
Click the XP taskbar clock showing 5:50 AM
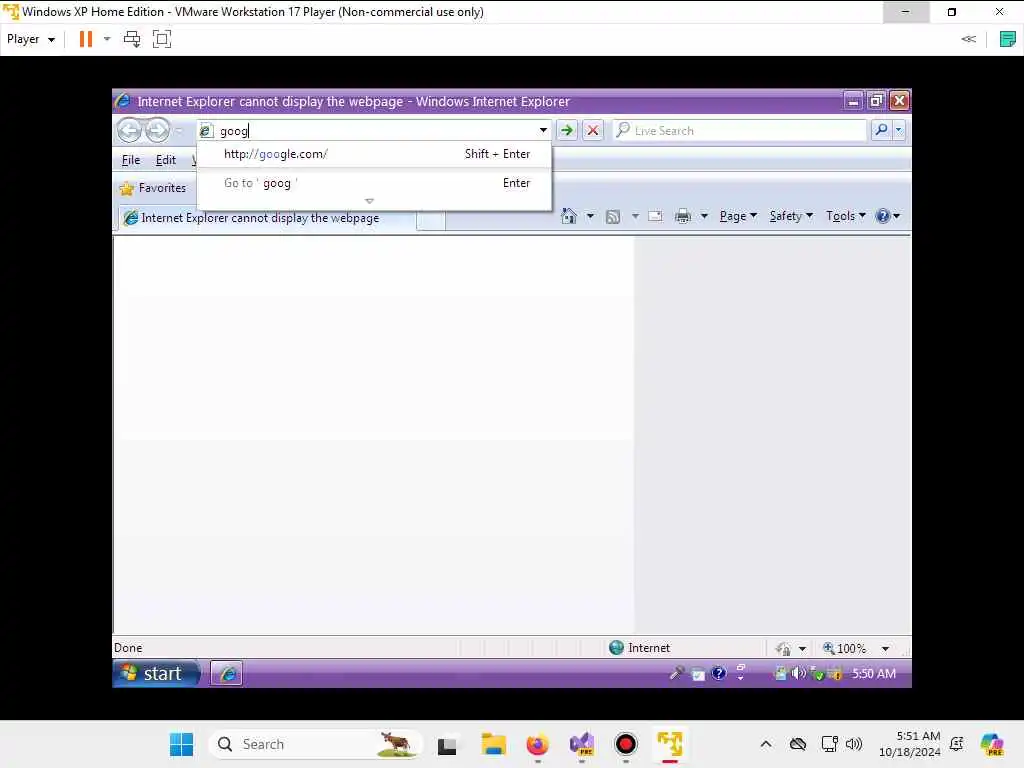click(874, 673)
